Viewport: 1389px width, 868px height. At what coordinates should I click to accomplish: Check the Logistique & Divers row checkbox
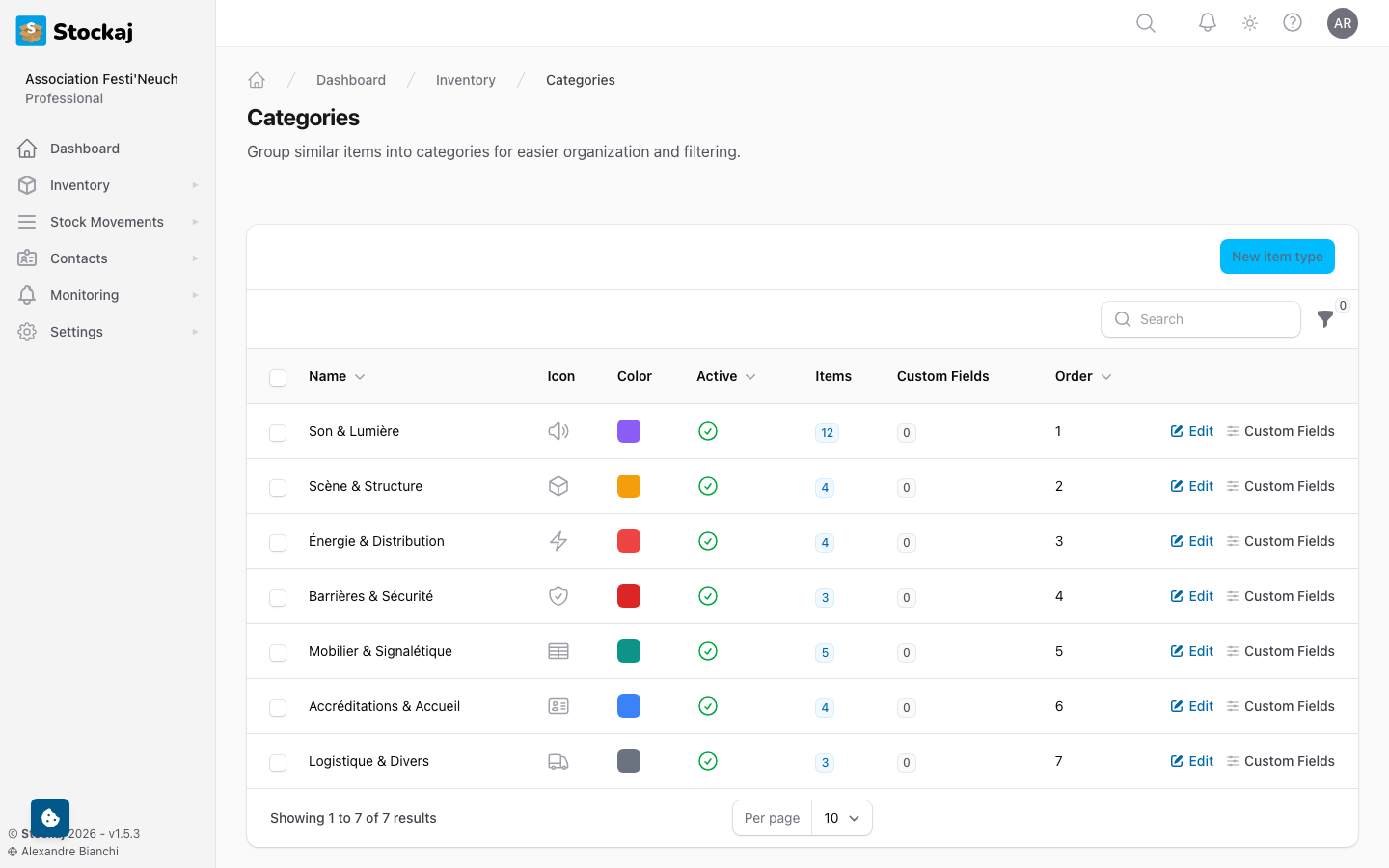click(278, 763)
